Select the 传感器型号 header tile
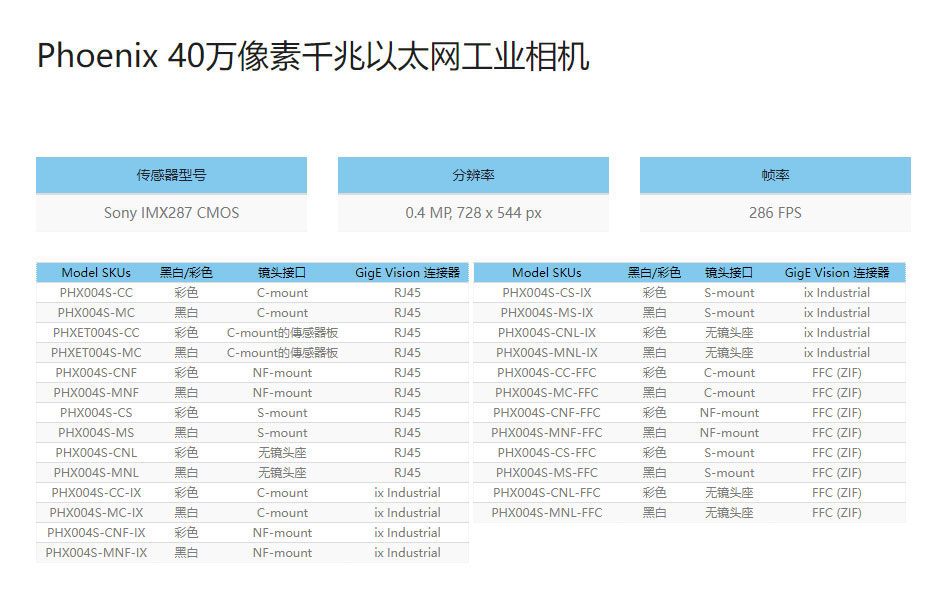The image size is (951, 615). tap(171, 175)
